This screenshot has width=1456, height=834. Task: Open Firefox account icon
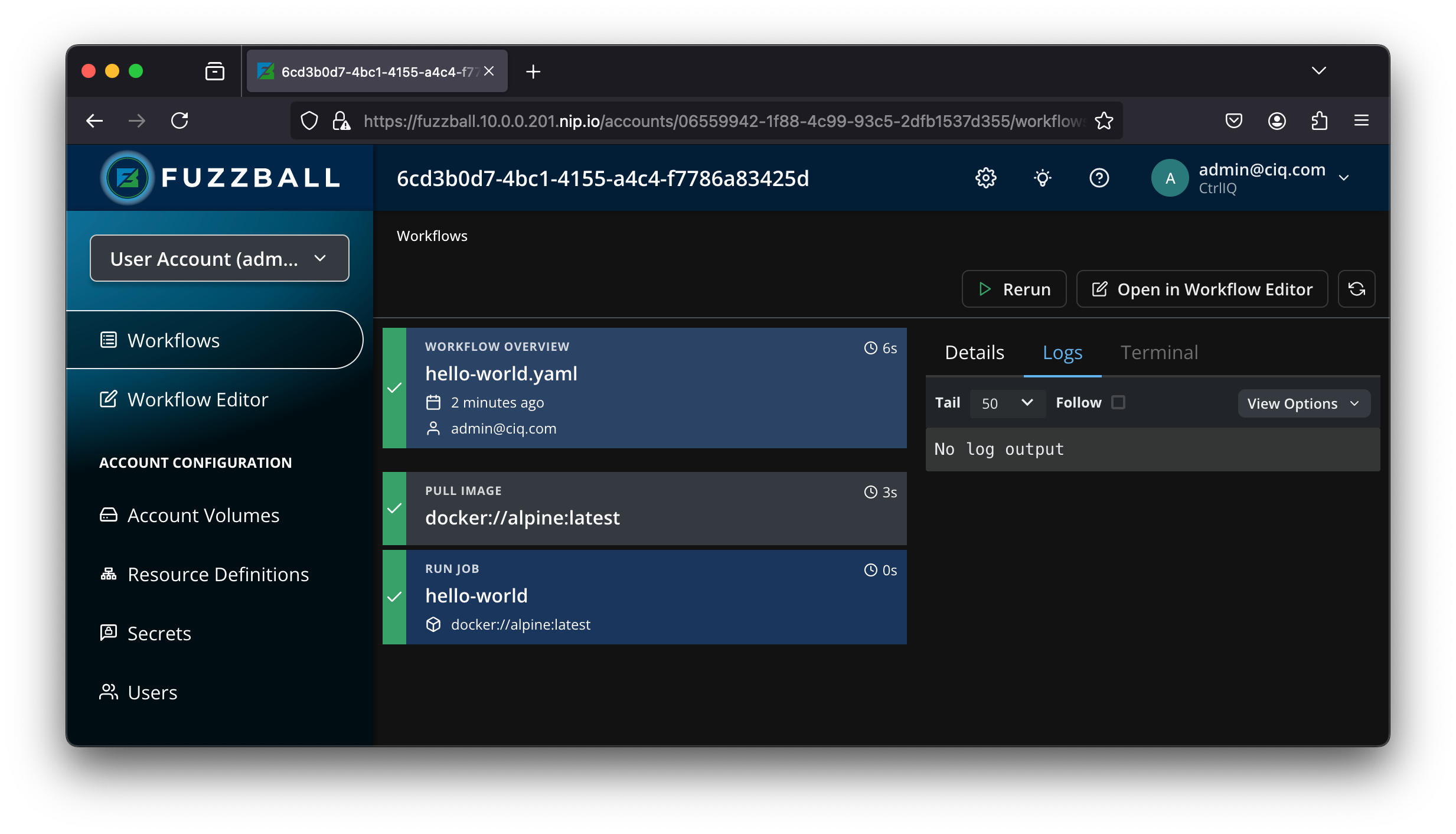1277,121
